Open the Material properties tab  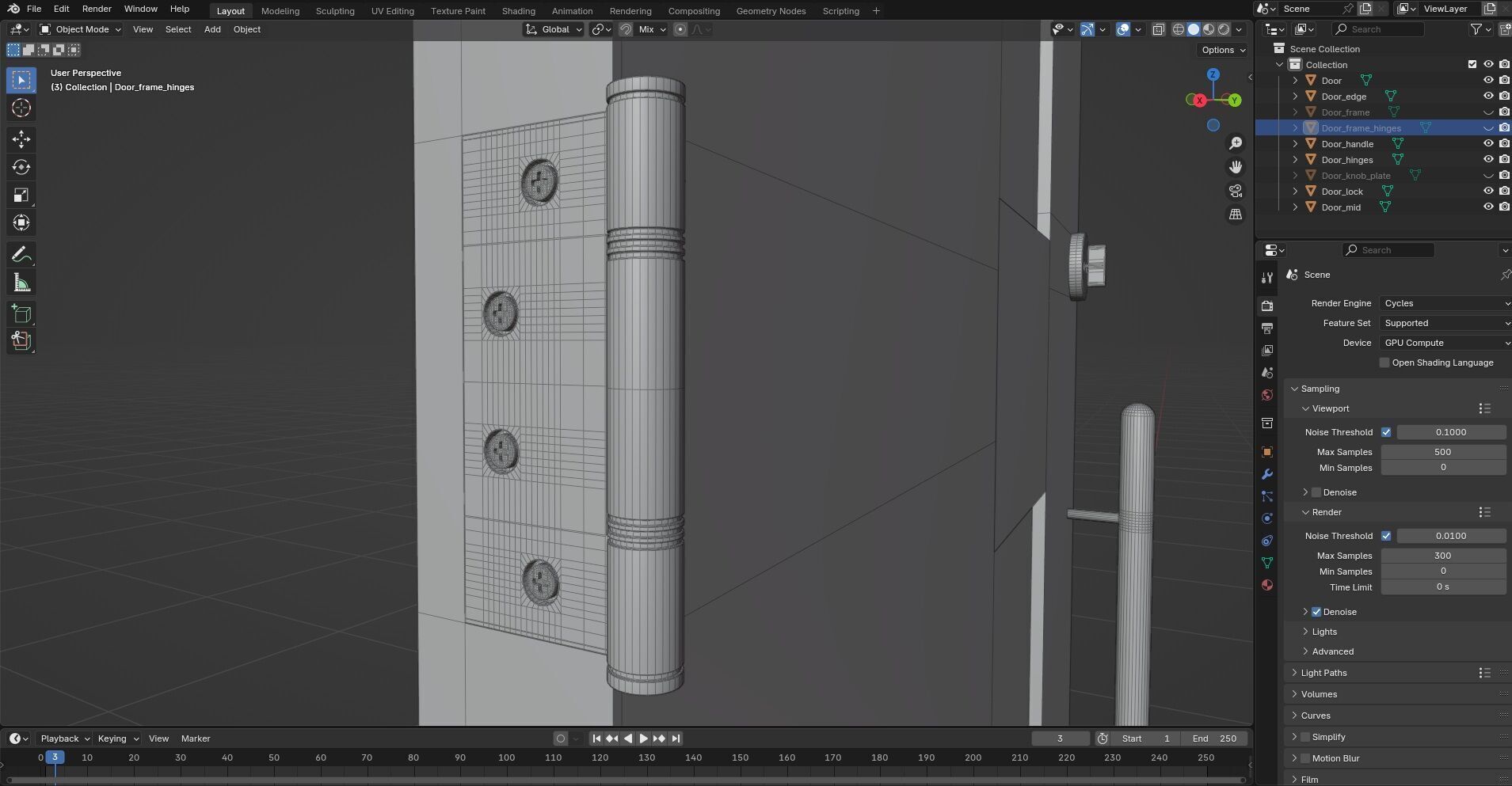pos(1267,585)
